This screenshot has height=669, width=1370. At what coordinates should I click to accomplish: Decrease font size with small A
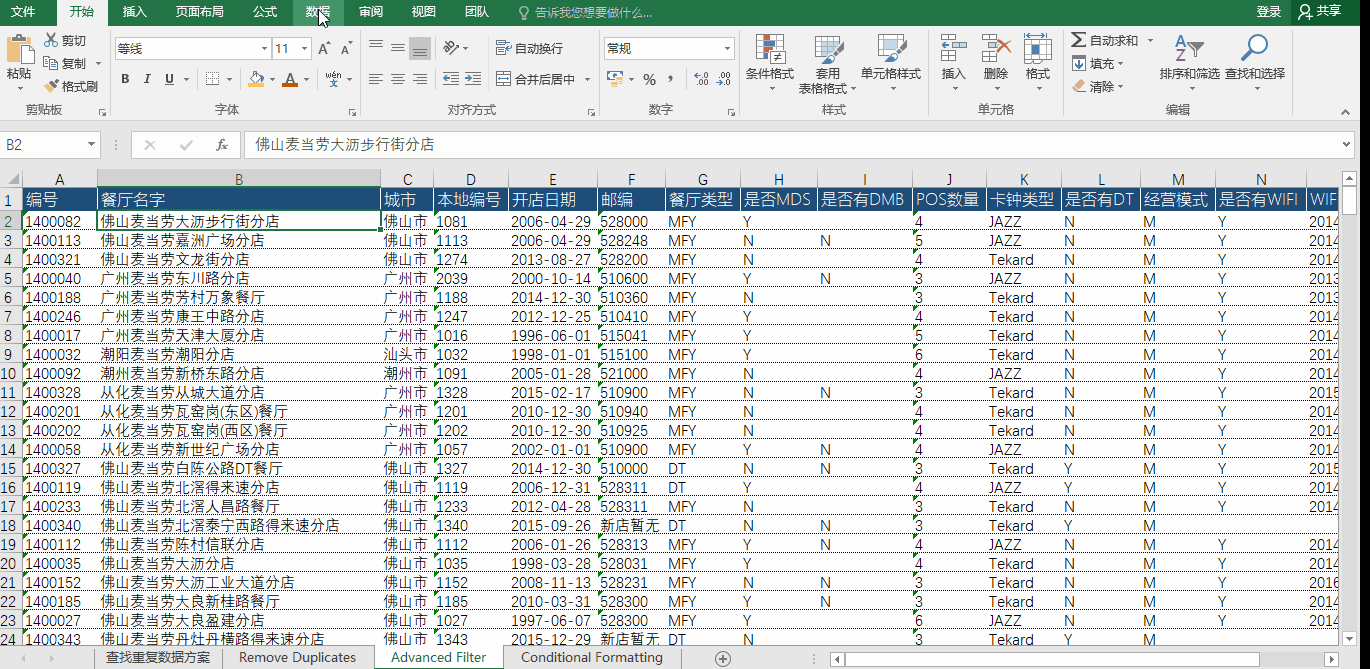(x=346, y=48)
